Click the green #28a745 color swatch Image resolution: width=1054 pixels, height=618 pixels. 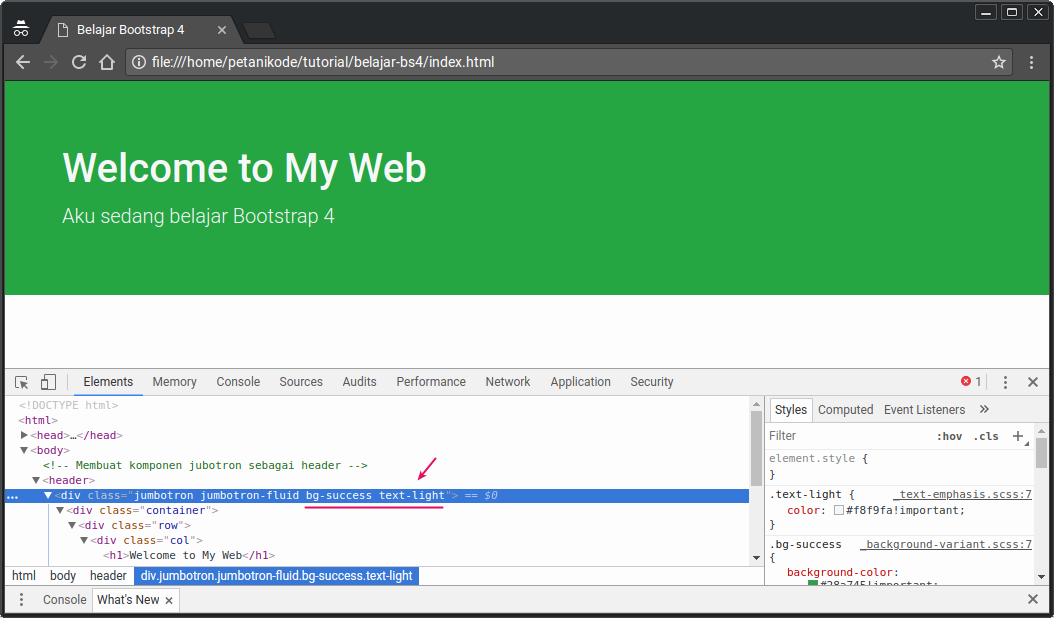tap(812, 581)
